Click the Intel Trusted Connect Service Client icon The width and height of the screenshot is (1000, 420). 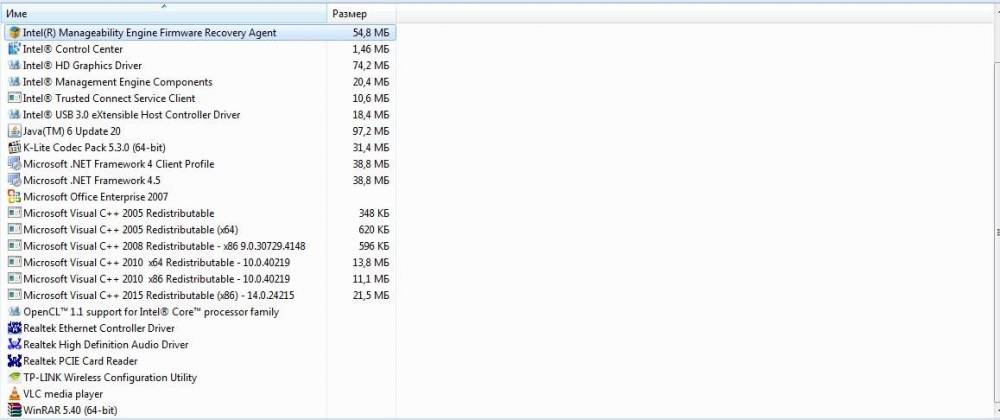14,98
